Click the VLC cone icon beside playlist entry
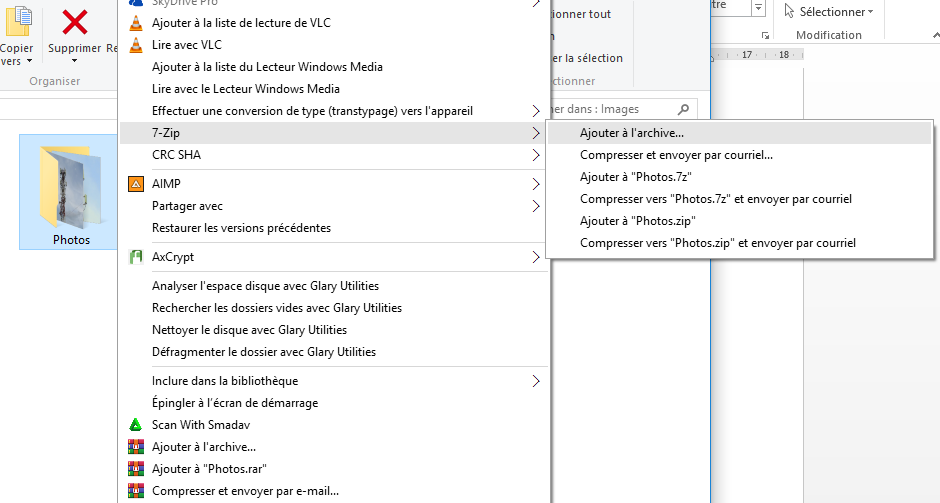940x503 pixels. [136, 23]
